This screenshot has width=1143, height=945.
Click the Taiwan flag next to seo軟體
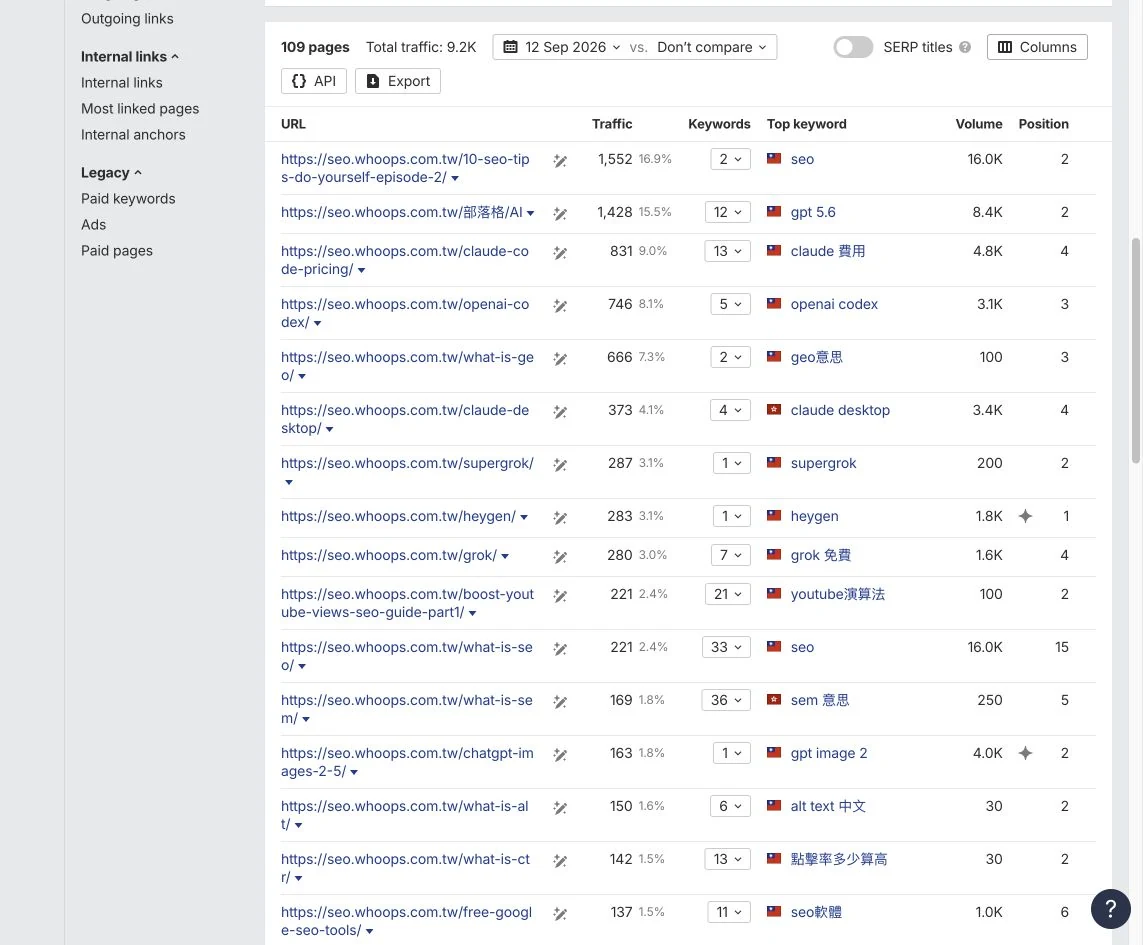(774, 911)
